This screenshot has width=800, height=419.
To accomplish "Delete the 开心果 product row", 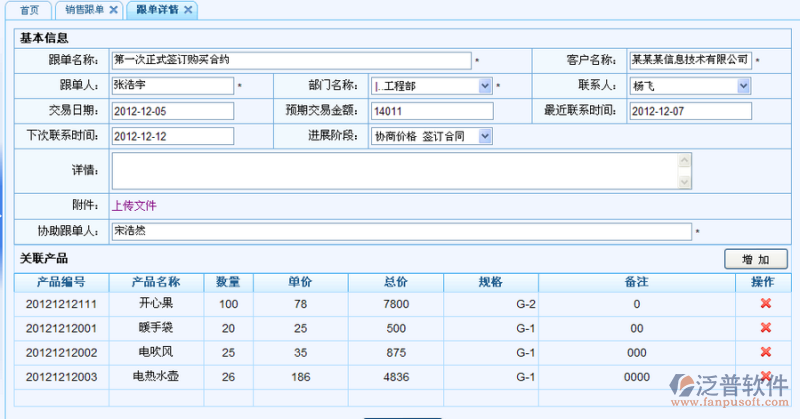I will click(765, 304).
